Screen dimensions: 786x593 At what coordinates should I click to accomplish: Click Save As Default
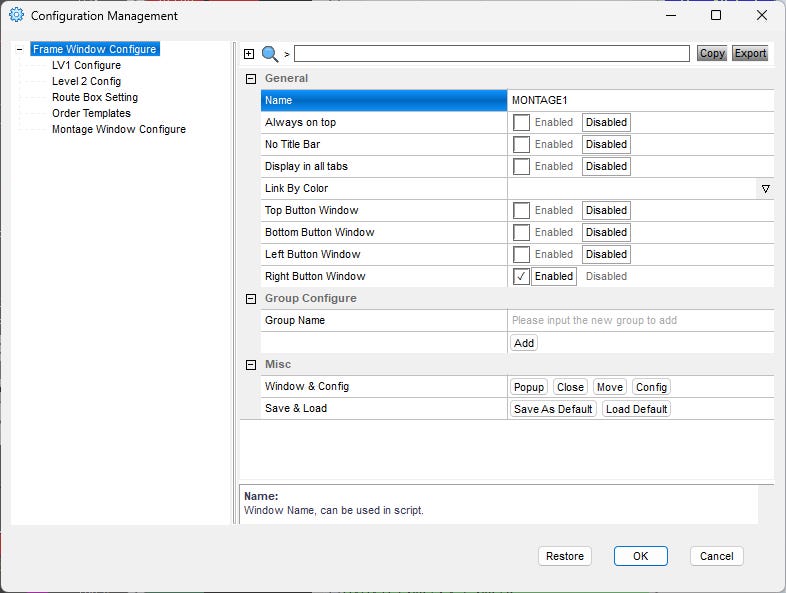click(x=553, y=409)
